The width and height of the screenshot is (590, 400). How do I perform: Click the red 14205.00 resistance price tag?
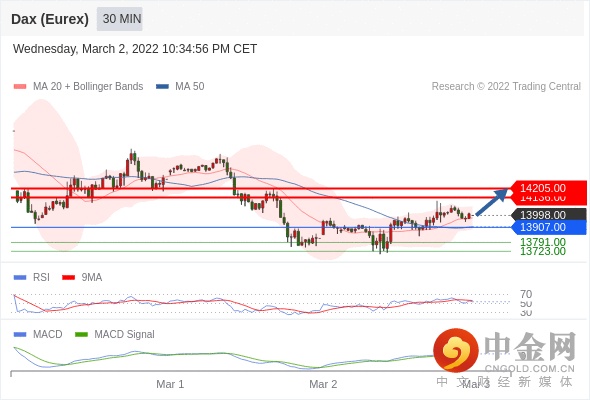point(548,188)
